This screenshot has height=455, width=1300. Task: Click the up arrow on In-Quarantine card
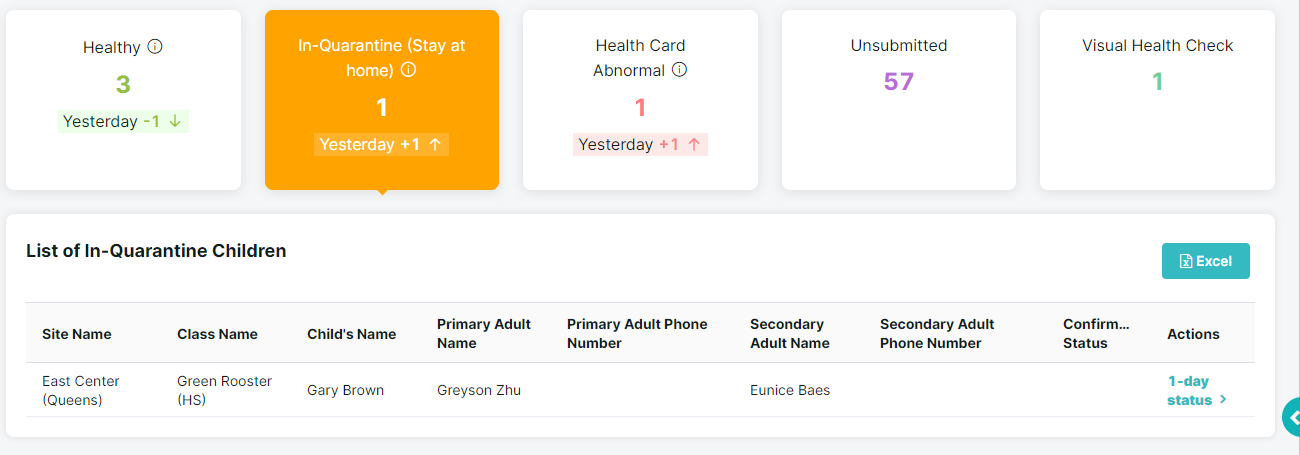(x=434, y=144)
